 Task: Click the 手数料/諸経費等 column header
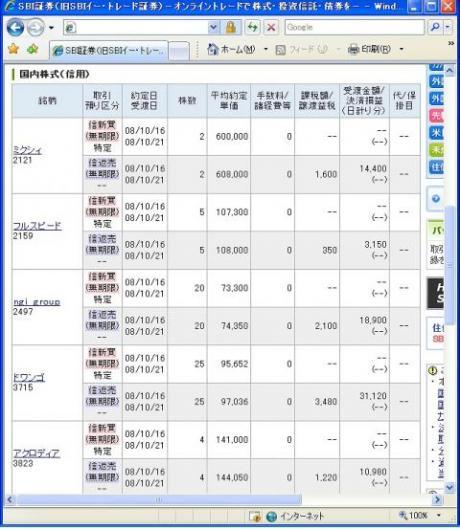coord(272,101)
